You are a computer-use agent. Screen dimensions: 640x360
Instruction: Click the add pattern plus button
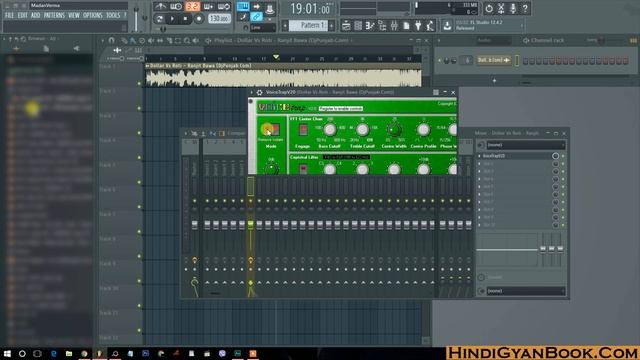(331, 26)
